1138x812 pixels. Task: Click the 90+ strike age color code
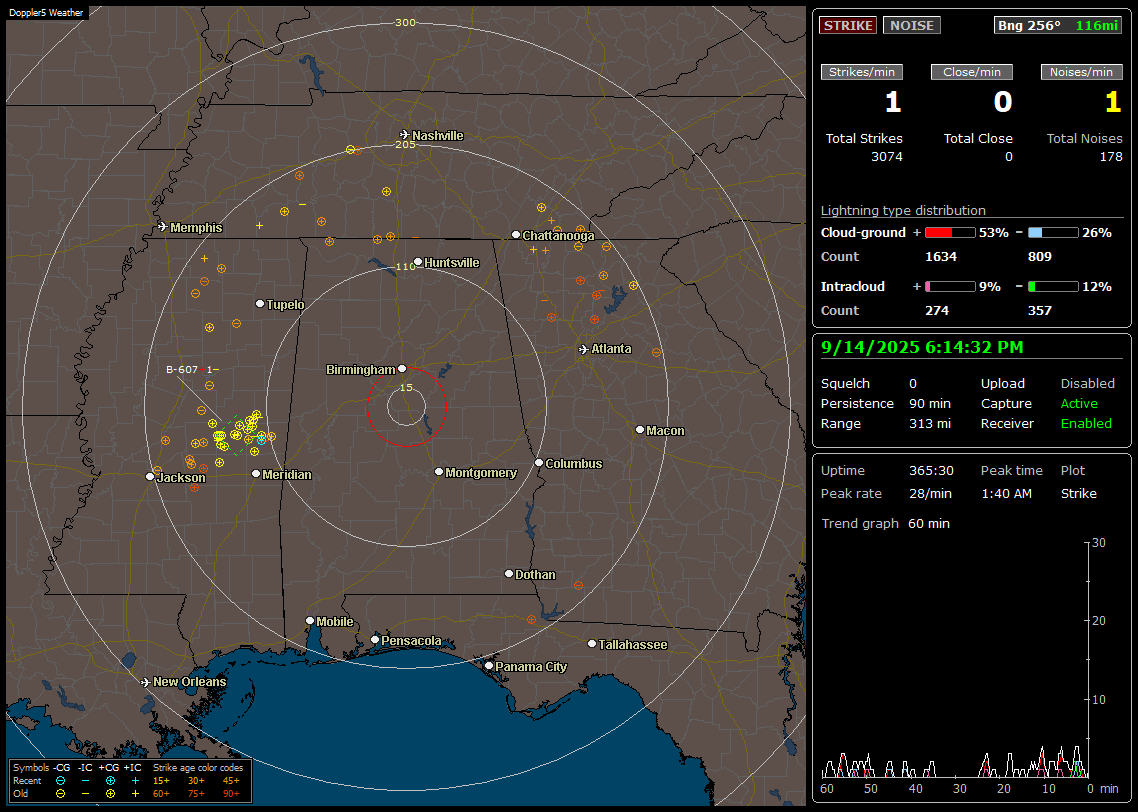coord(231,794)
